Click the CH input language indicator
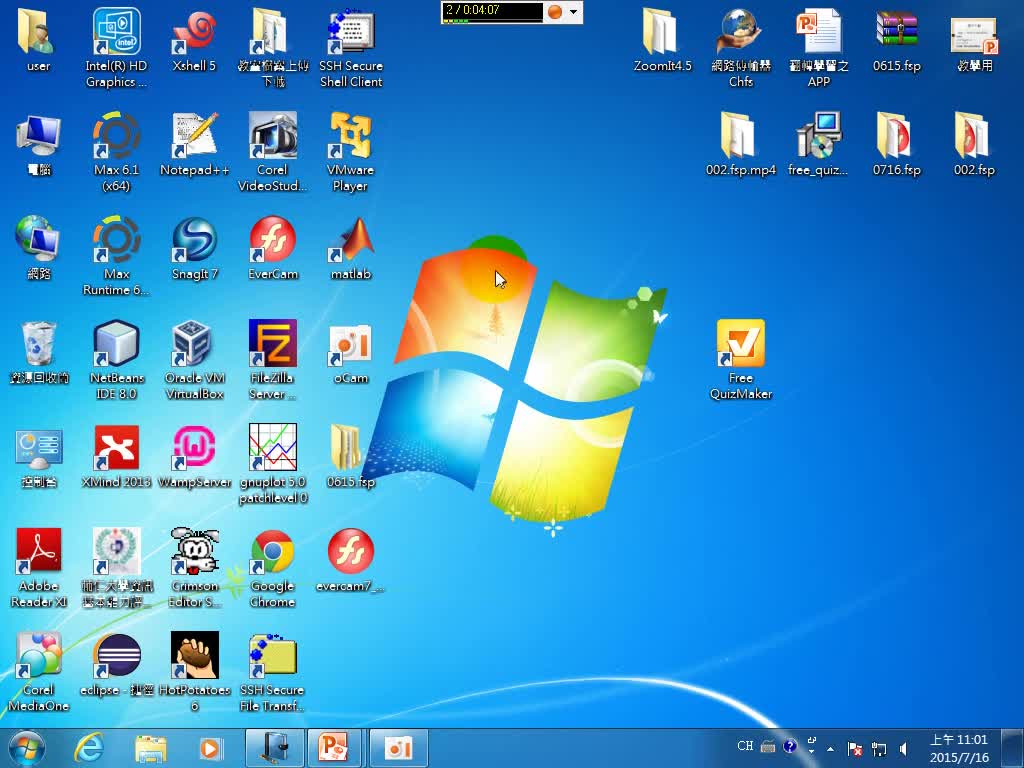 (x=744, y=746)
